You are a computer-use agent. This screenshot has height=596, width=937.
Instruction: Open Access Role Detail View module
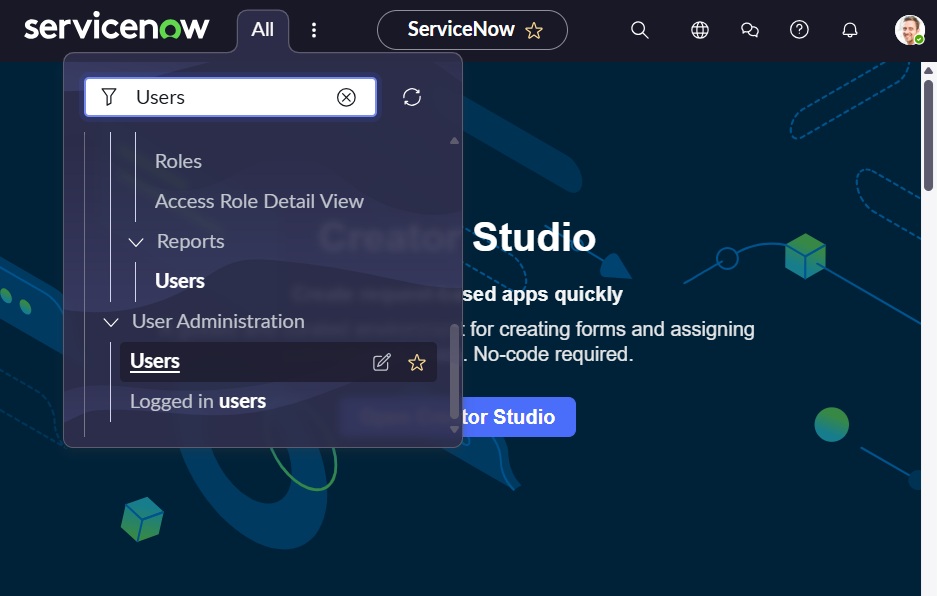[259, 201]
